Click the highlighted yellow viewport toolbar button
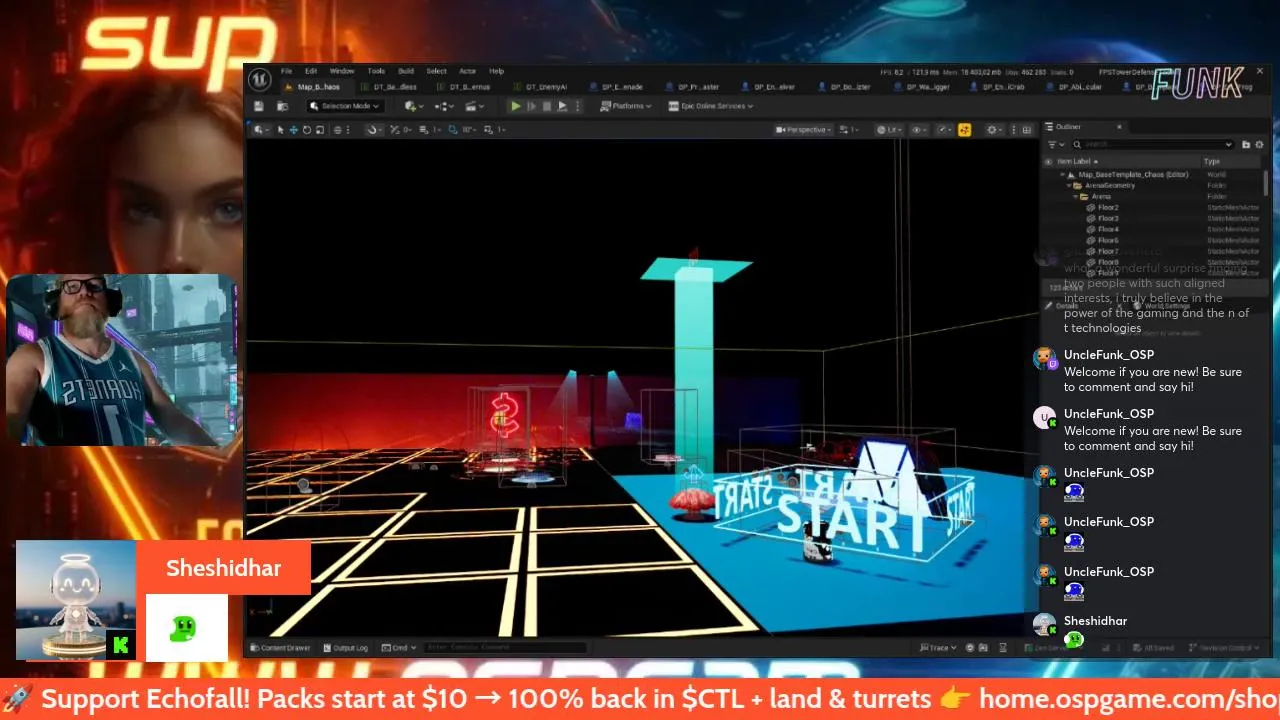Screen dimensions: 1280x720 pyautogui.click(x=965, y=130)
